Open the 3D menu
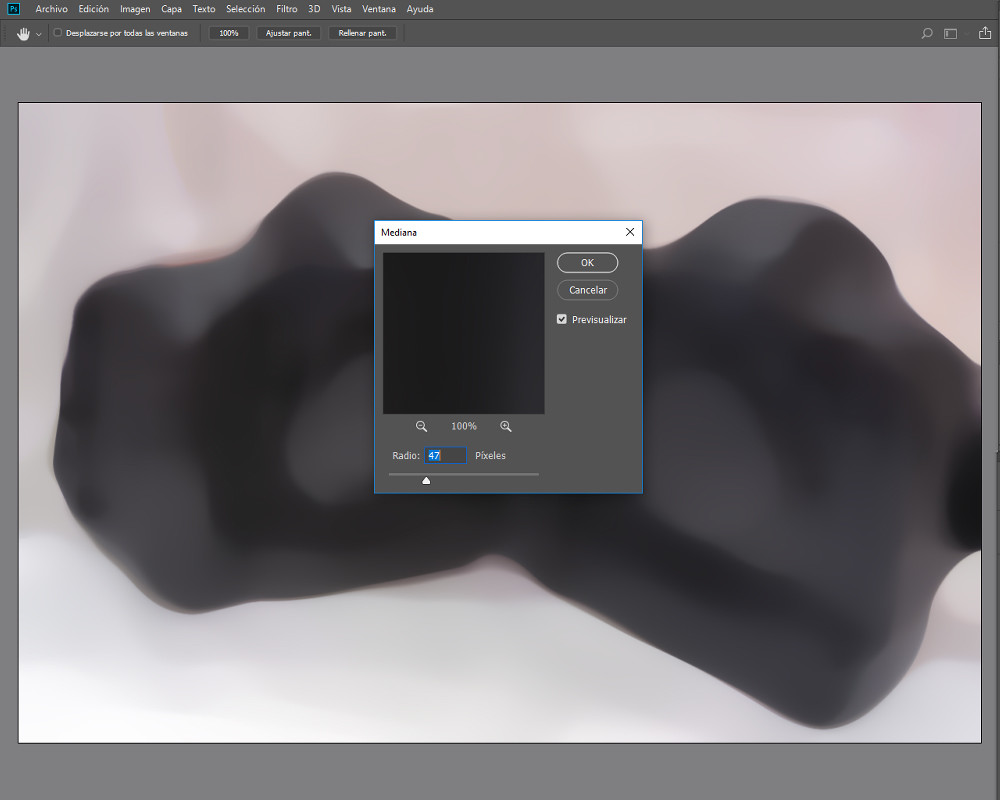 tap(314, 9)
